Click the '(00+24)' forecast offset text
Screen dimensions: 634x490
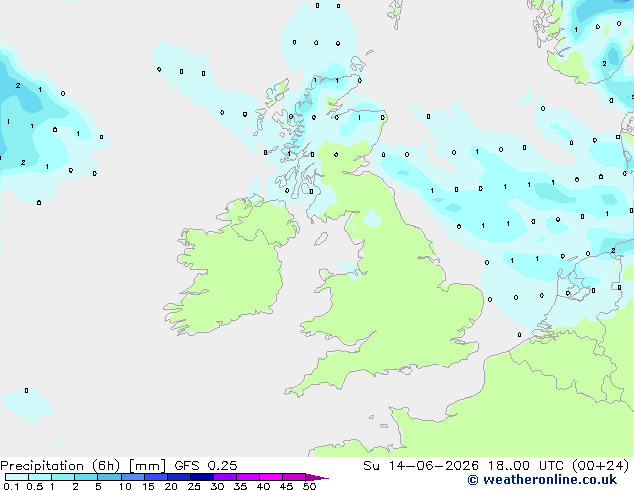point(601,466)
